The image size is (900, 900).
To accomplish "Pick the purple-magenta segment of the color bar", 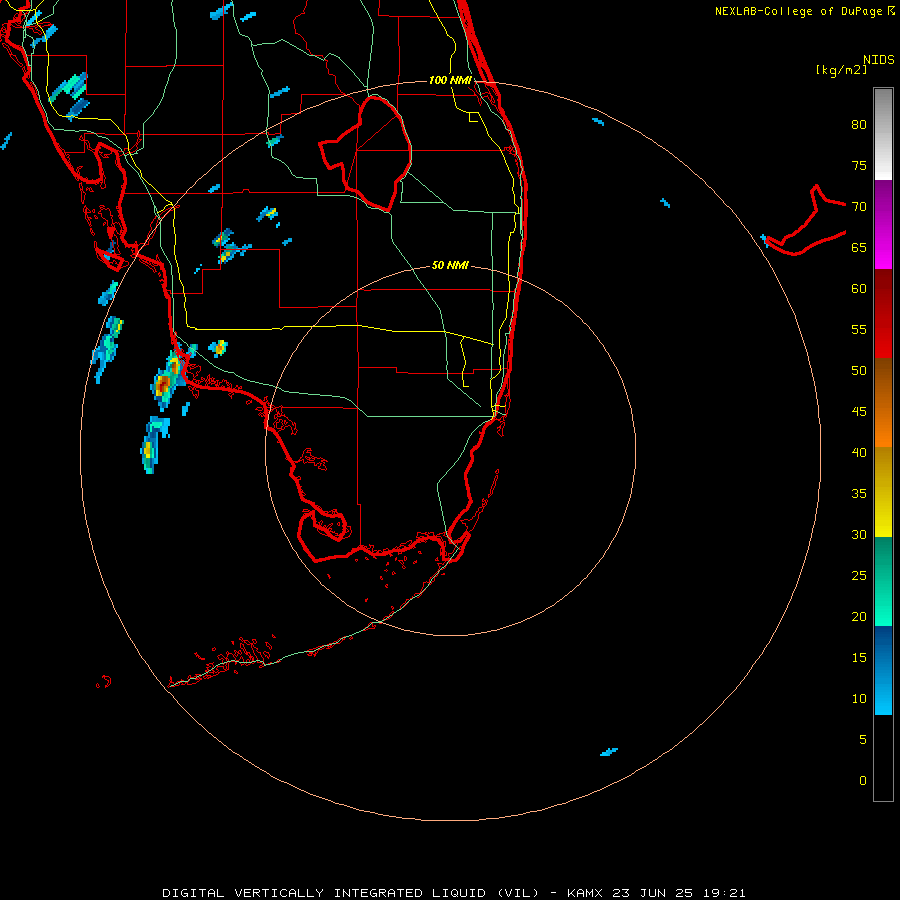I will [883, 224].
